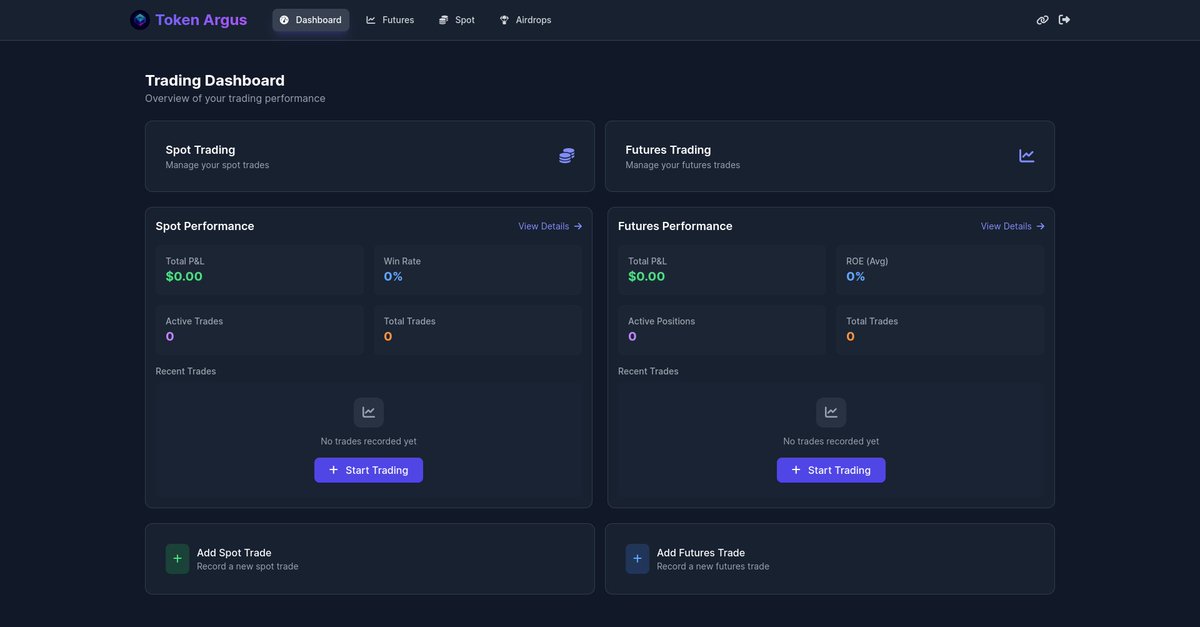Image resolution: width=1200 pixels, height=627 pixels.
Task: Click the Futures Performance heading
Action: (x=675, y=226)
